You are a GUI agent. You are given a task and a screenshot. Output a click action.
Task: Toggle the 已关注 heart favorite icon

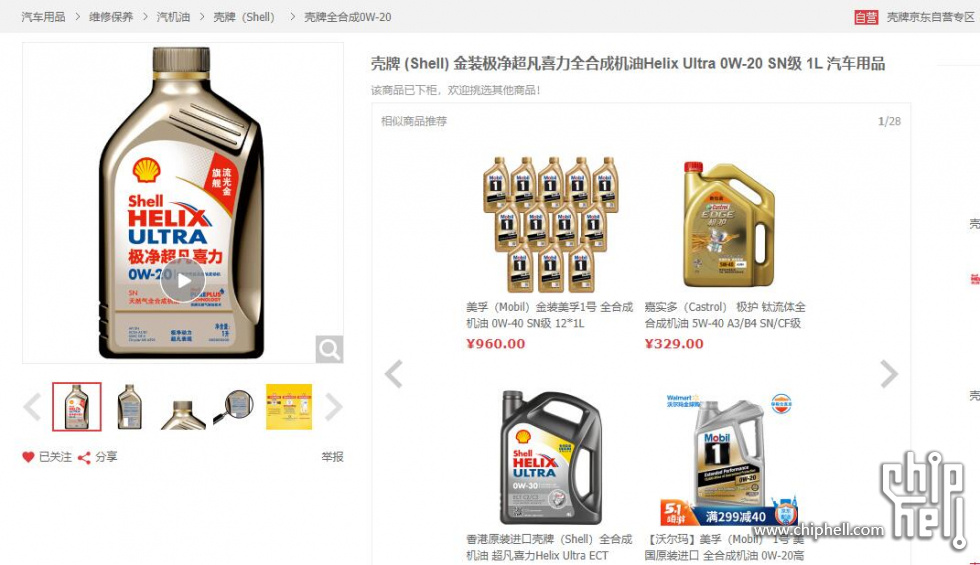[28, 457]
